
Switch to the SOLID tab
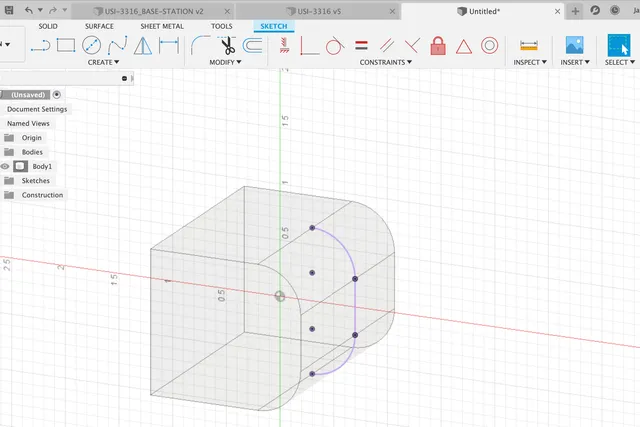tap(48, 26)
